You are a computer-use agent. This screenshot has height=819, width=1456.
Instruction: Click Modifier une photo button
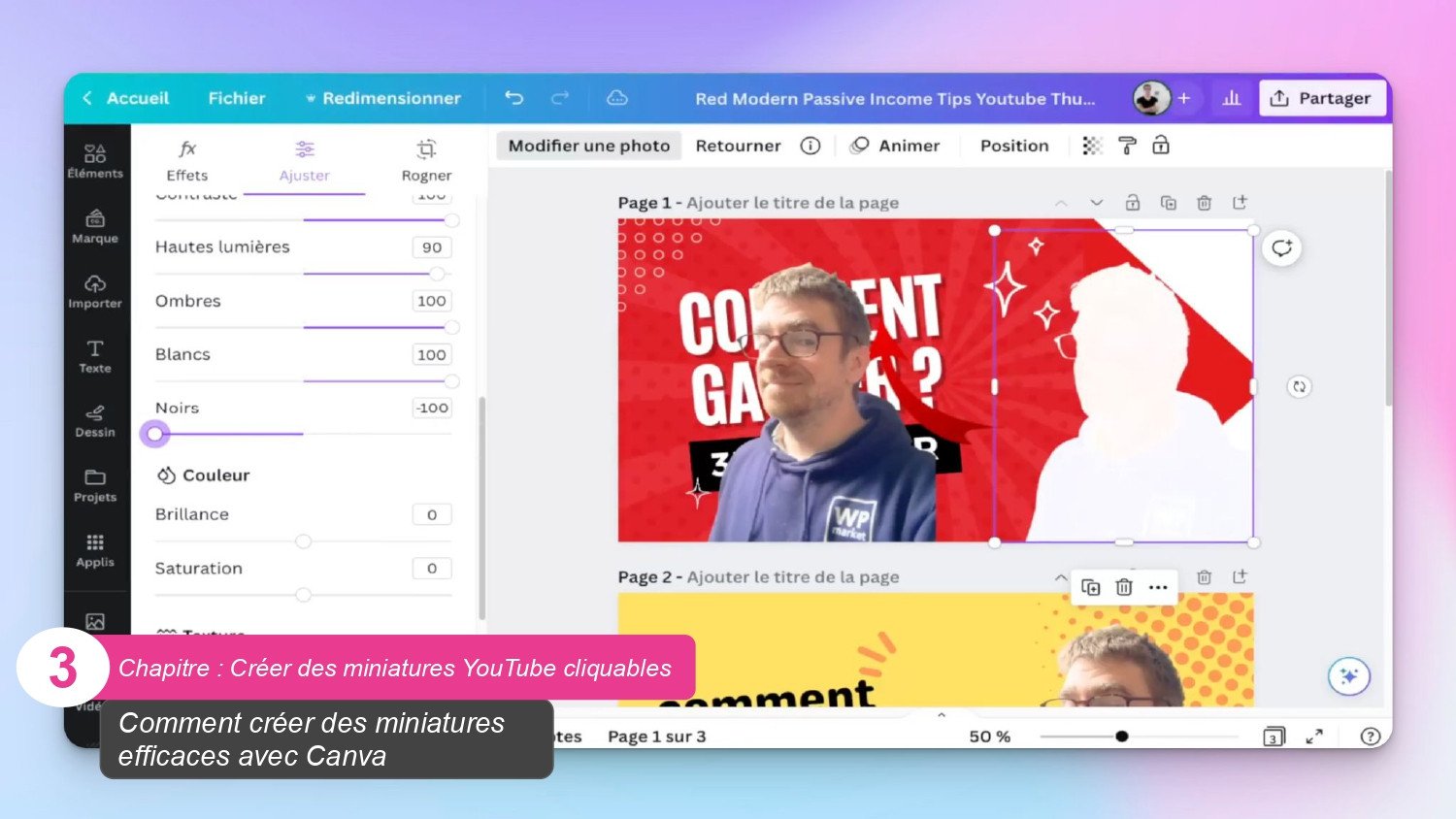(589, 146)
